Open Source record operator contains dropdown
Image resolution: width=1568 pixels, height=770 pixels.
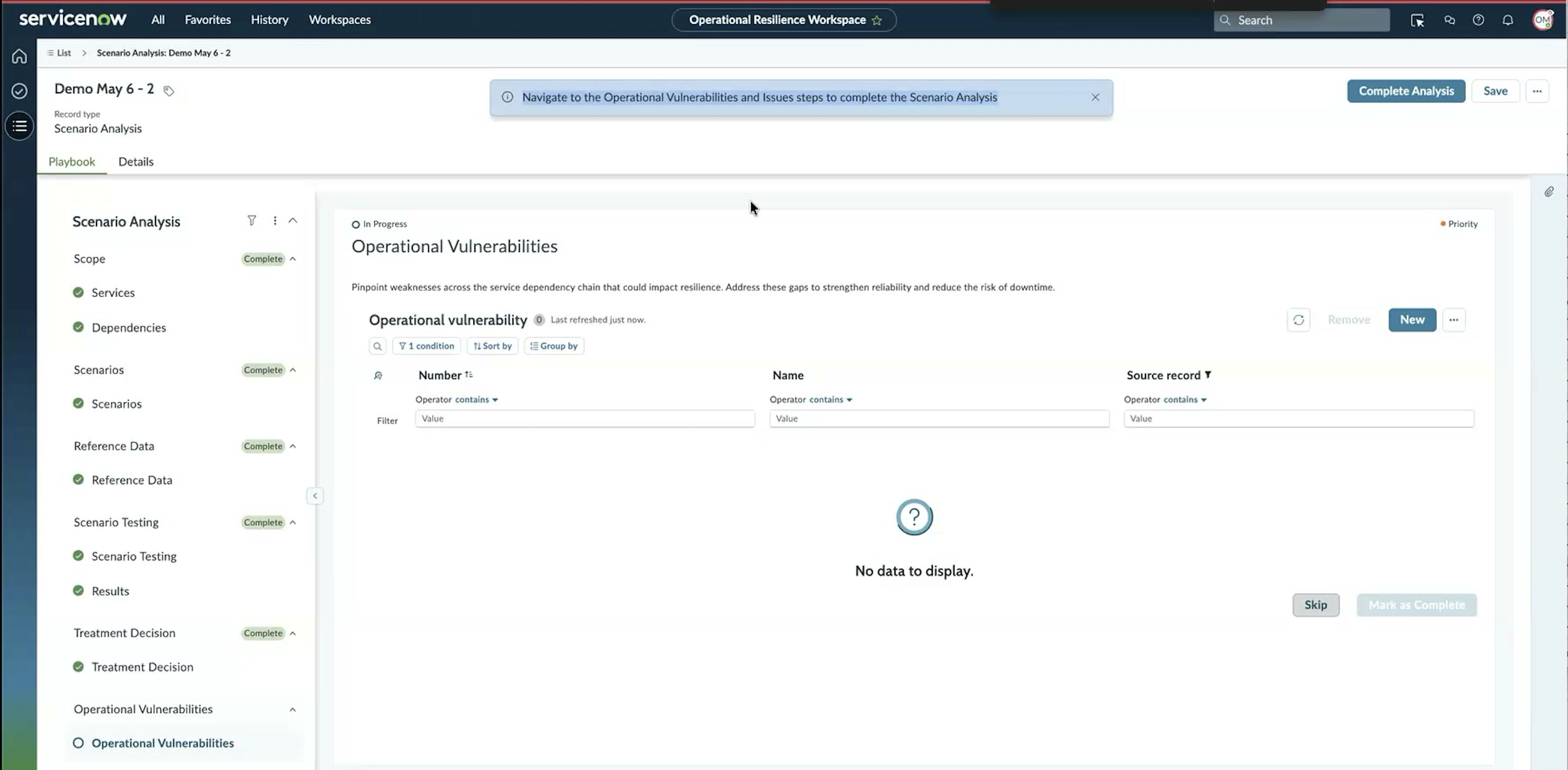[1184, 399]
